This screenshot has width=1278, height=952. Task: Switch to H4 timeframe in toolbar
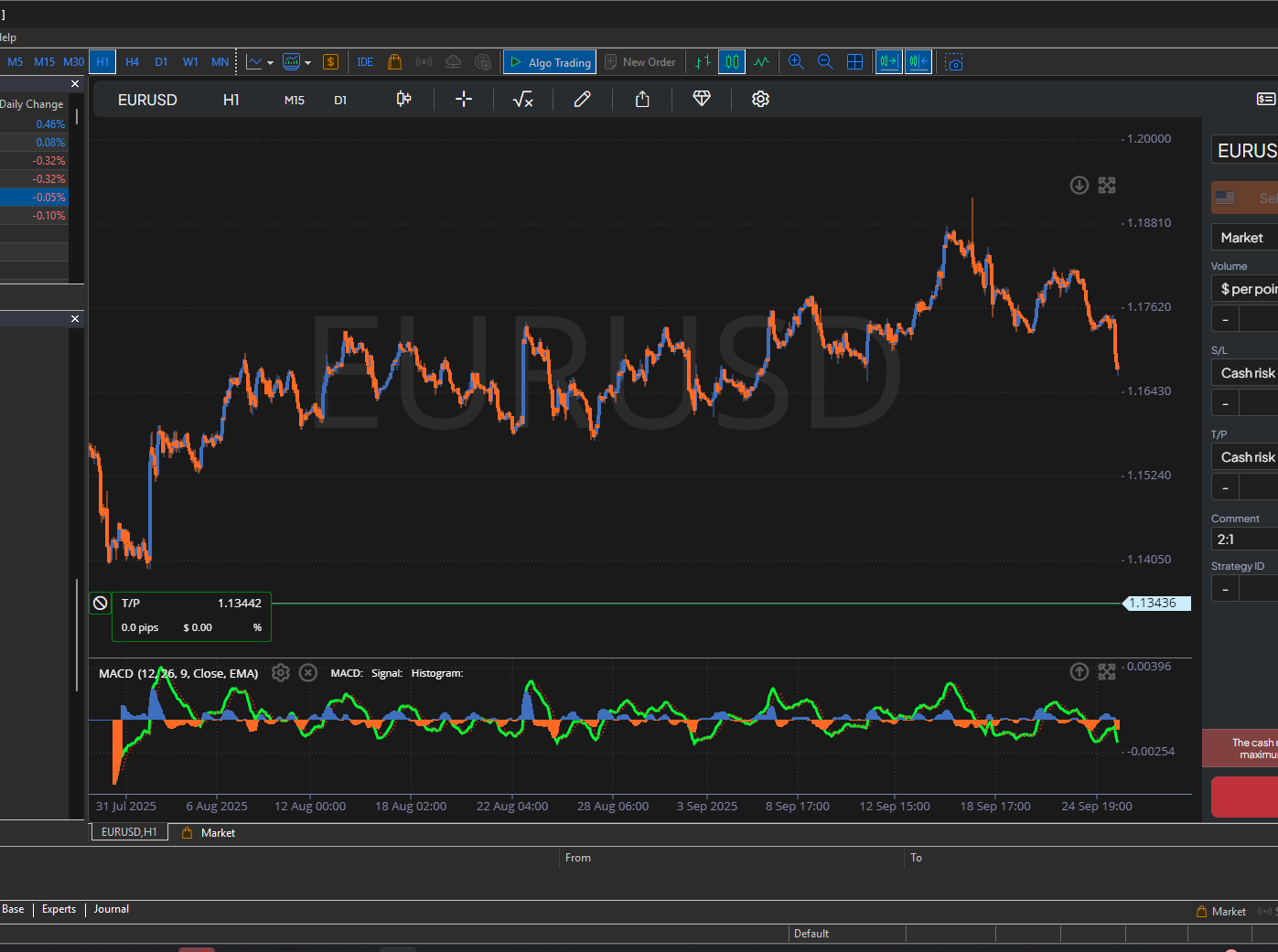(x=132, y=62)
